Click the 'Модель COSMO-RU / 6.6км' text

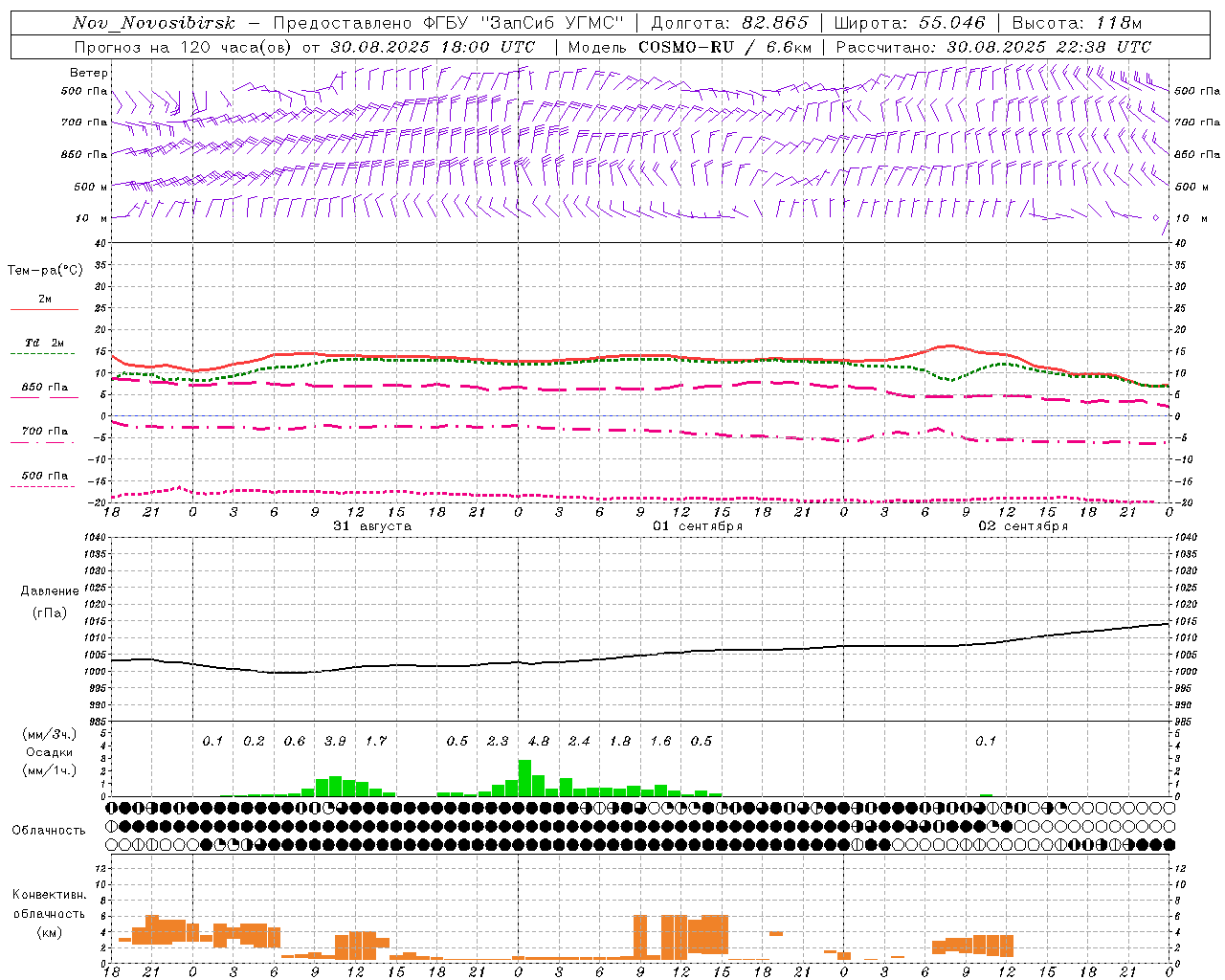(x=689, y=47)
